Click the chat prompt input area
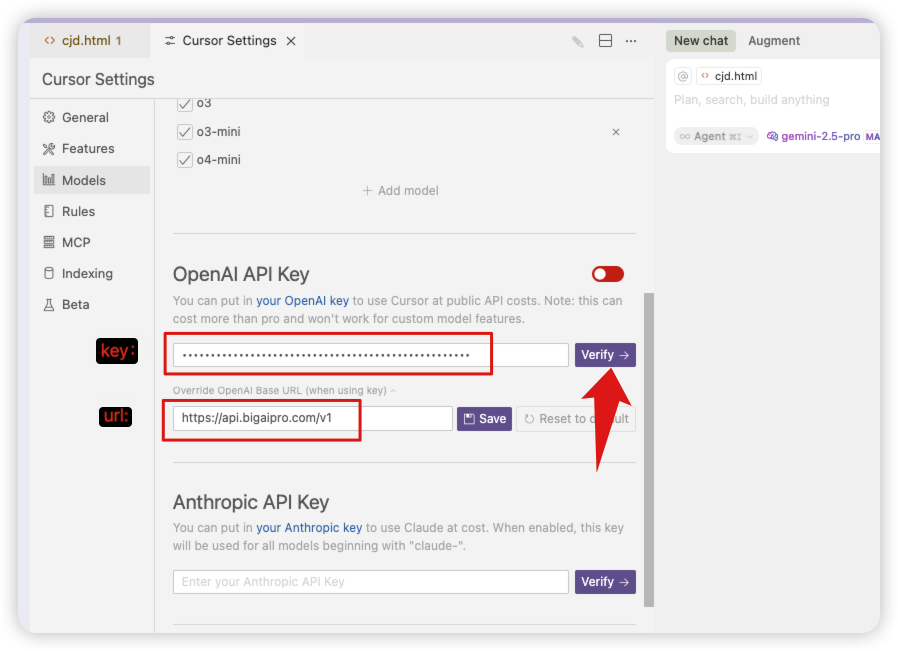Viewport: 898px width, 651px height. (x=773, y=100)
